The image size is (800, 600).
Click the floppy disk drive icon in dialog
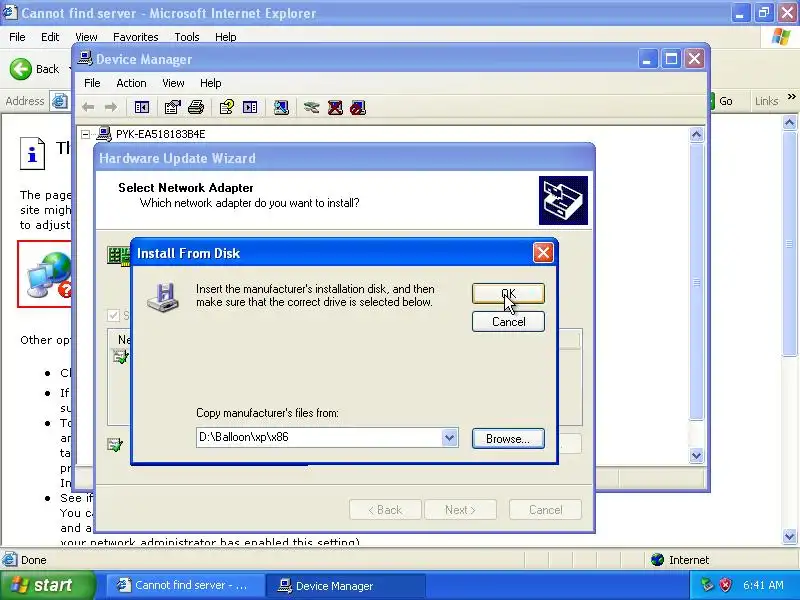[163, 297]
